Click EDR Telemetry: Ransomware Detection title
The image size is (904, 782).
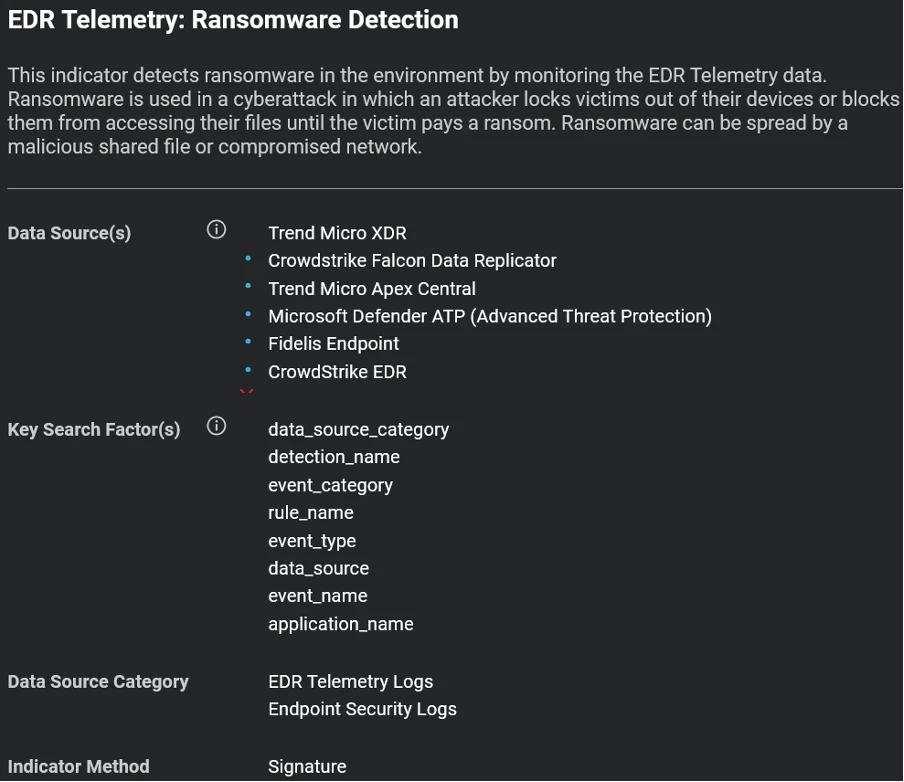pos(233,20)
